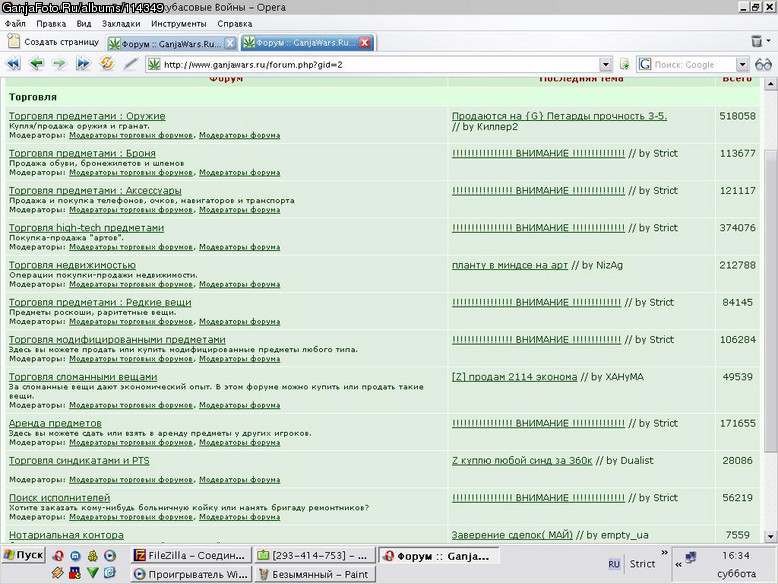This screenshot has height=584, width=778.
Task: Open Торговля сломанными вещами forum
Action: point(83,377)
